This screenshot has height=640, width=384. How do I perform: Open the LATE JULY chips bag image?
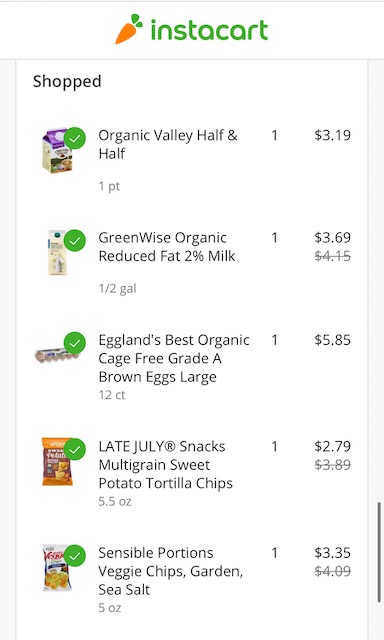pos(57,462)
